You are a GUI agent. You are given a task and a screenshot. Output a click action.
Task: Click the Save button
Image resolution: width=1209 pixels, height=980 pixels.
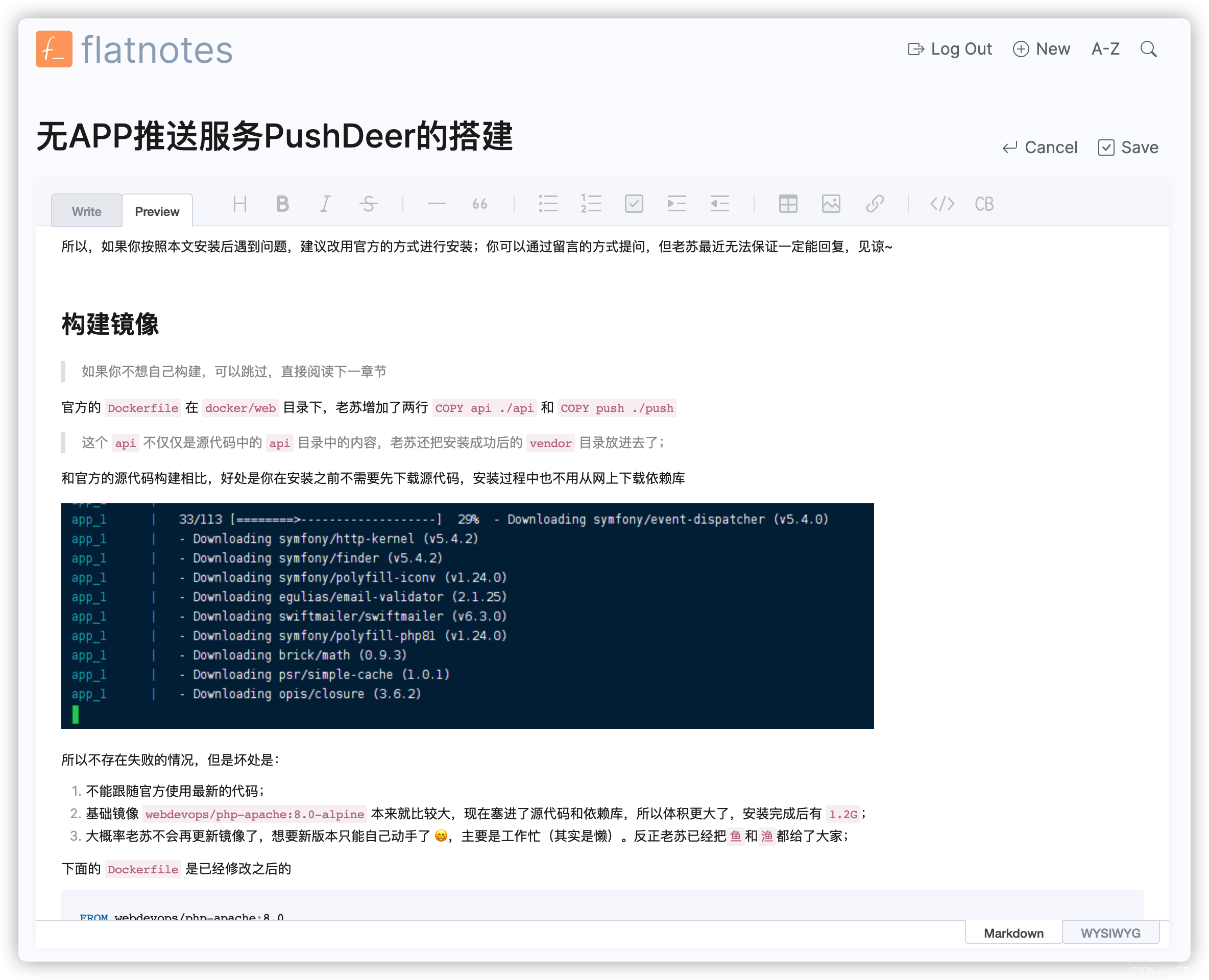[x=1128, y=148]
